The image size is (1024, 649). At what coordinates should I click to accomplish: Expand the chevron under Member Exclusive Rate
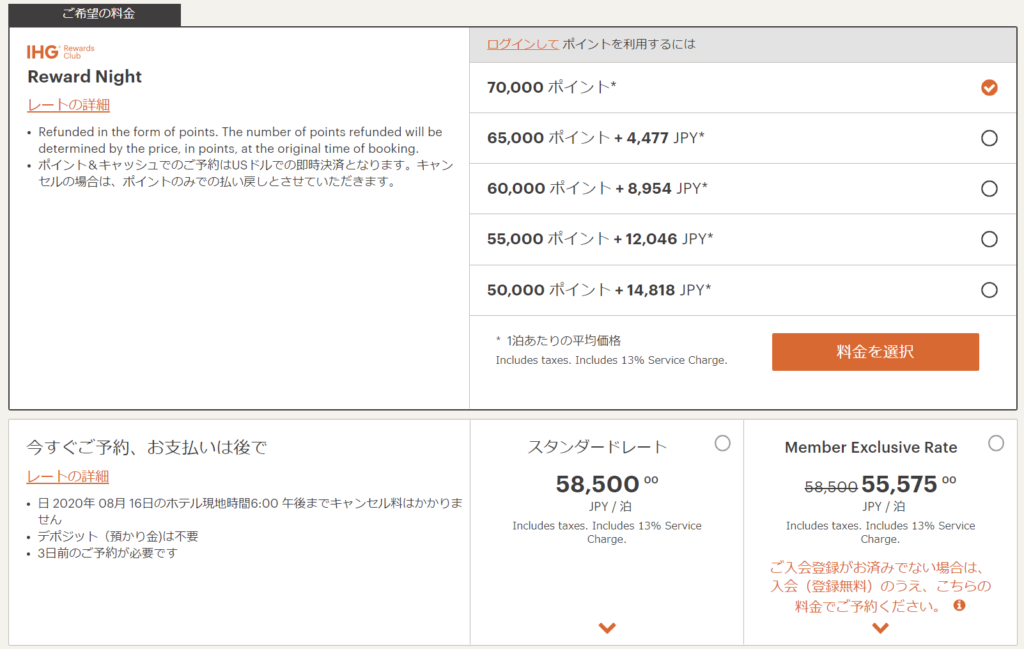pos(880,628)
